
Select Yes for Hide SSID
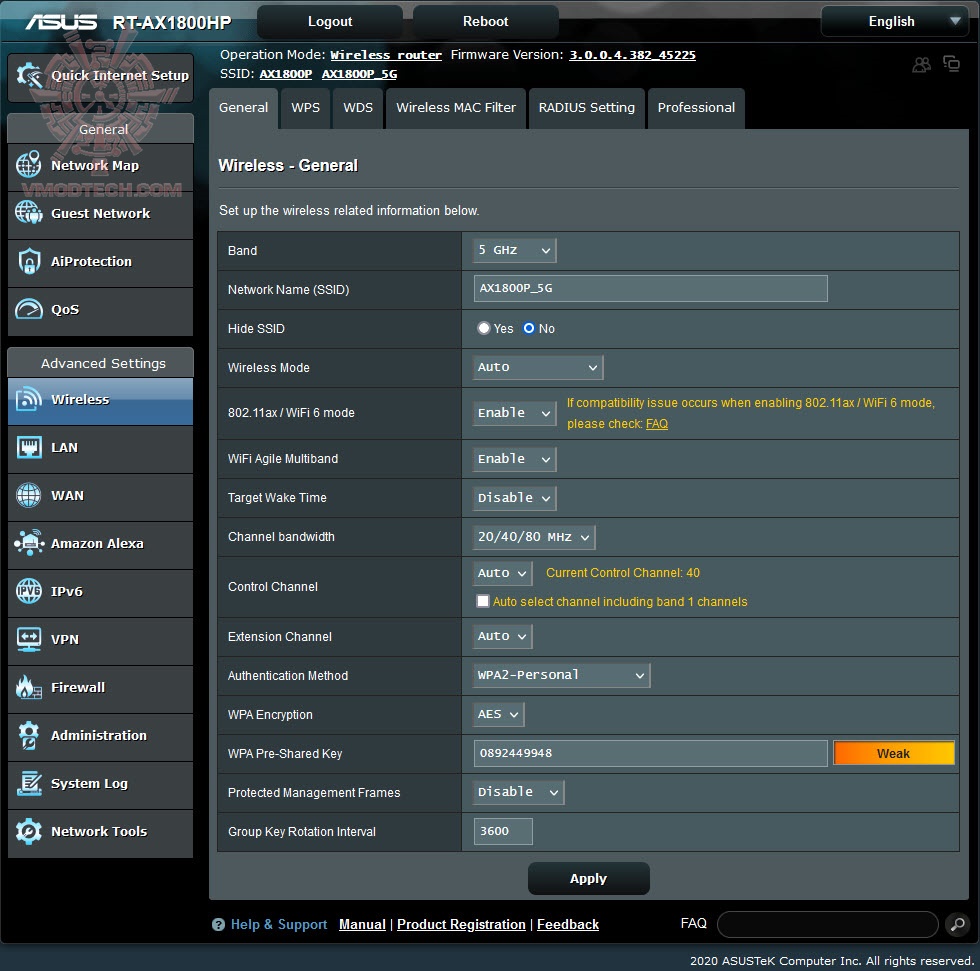click(x=484, y=328)
